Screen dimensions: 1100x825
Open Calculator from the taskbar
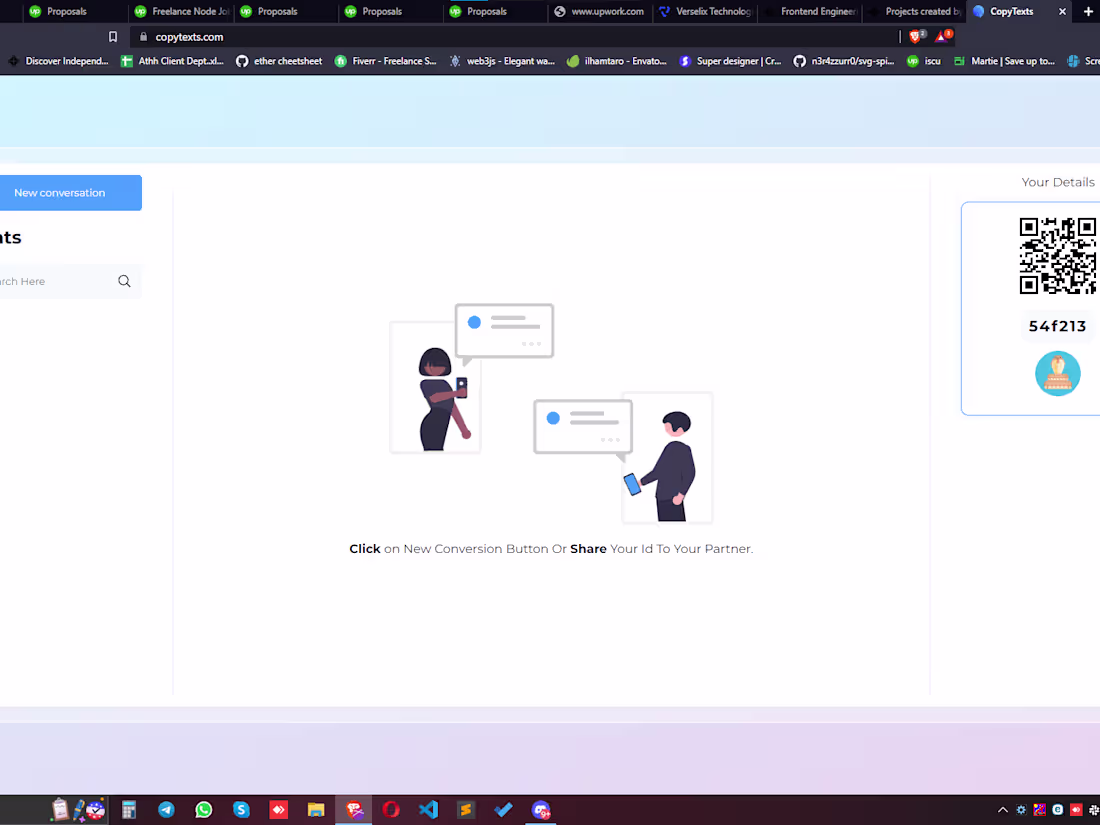(128, 810)
